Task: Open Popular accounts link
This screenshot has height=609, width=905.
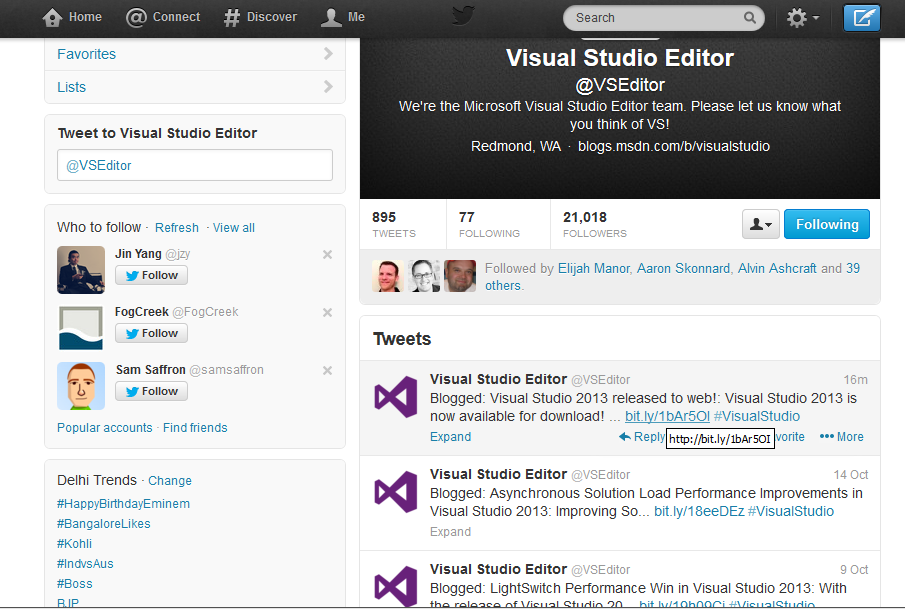Action: (104, 428)
